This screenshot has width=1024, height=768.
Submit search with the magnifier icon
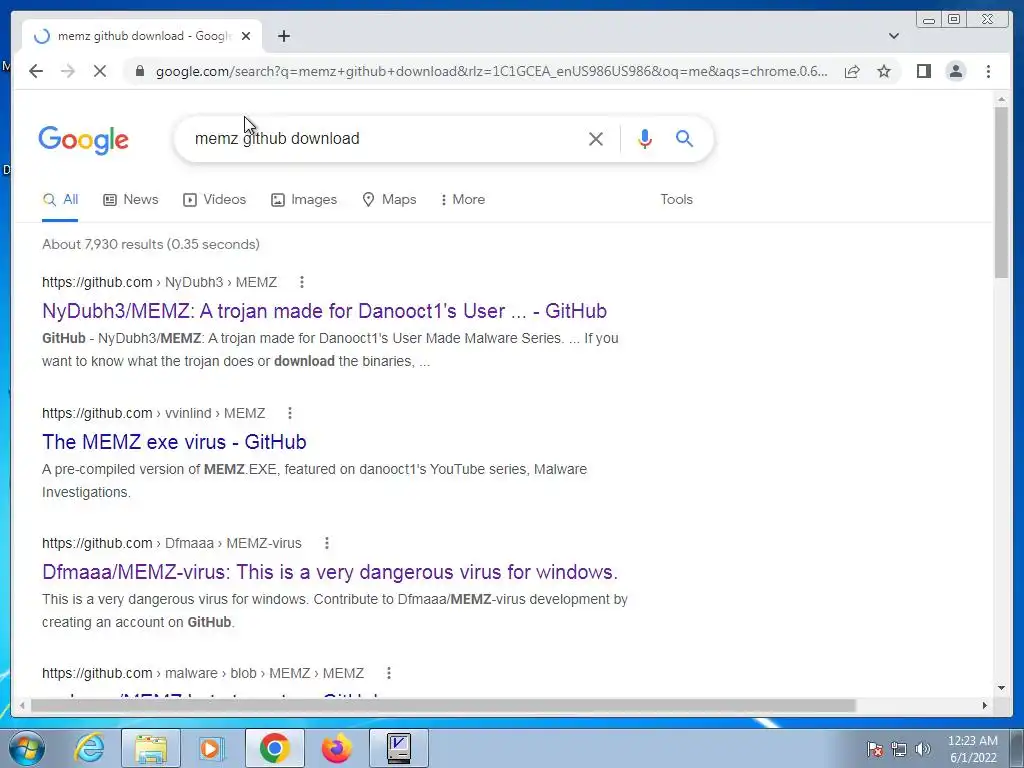pos(684,138)
